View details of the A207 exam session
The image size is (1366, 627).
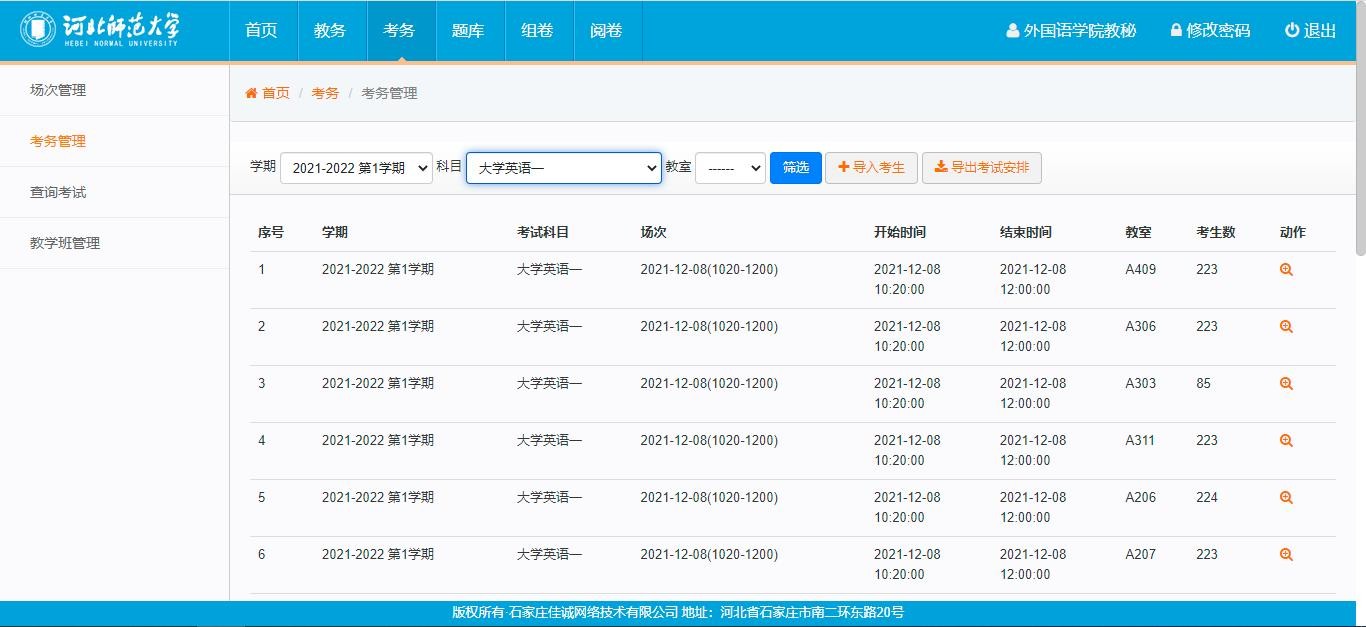pyautogui.click(x=1286, y=554)
